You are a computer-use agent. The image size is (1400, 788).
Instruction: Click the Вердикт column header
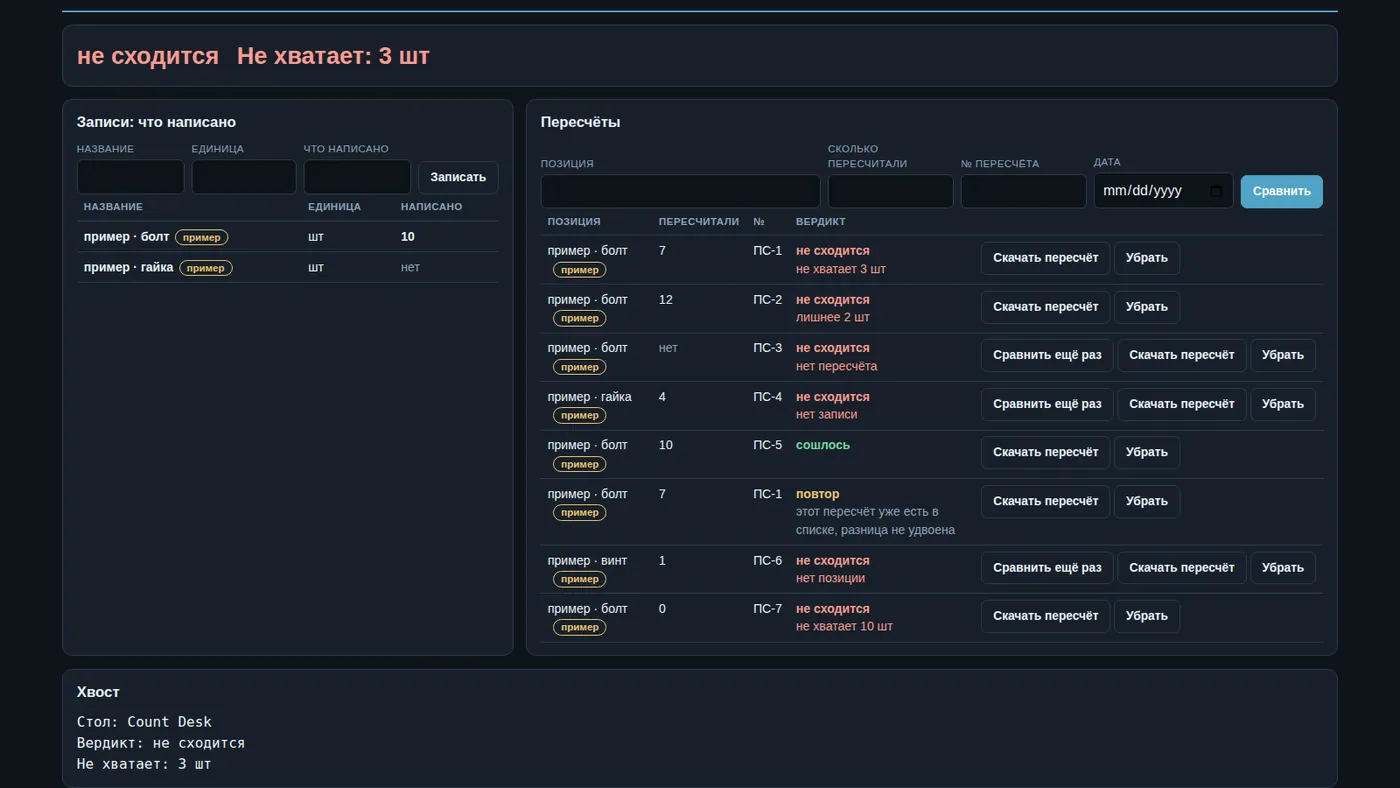(821, 222)
